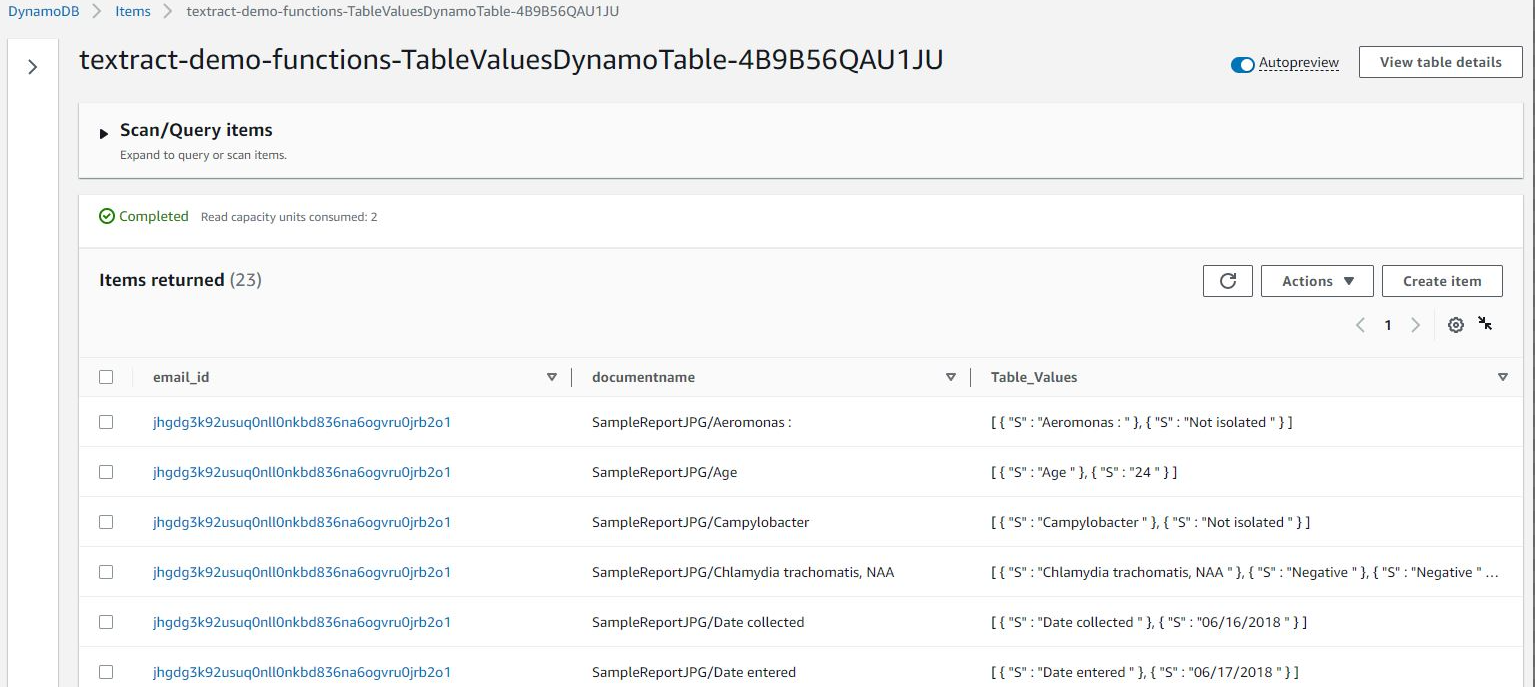Open the documentname column filter
The image size is (1535, 687).
[x=950, y=377]
